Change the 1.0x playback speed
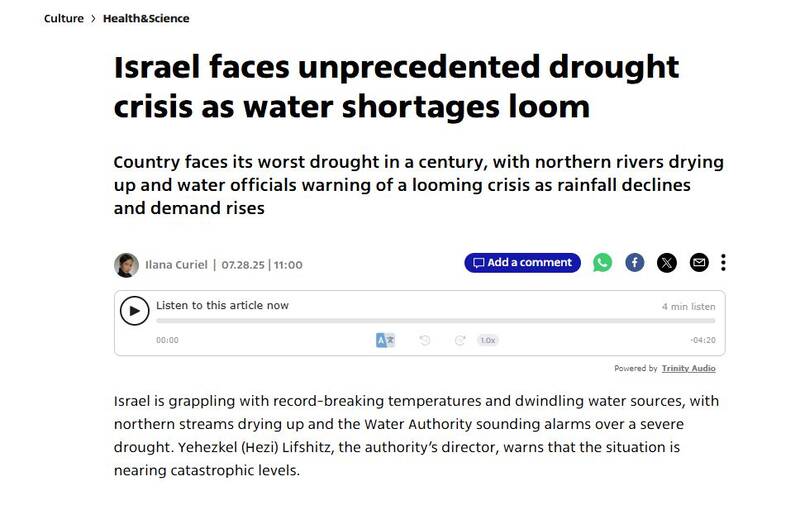 click(x=488, y=340)
